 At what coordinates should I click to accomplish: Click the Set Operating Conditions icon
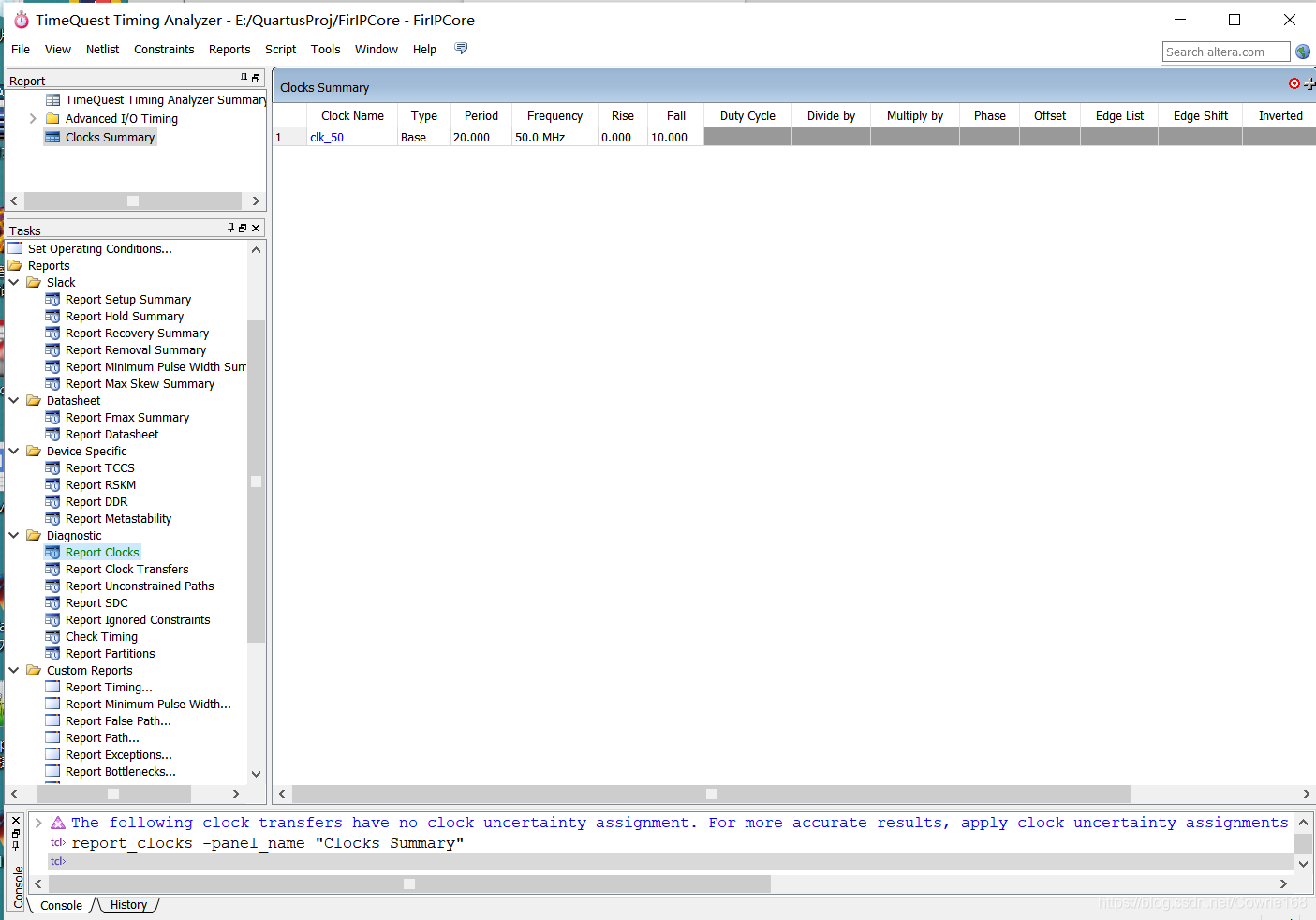point(15,249)
